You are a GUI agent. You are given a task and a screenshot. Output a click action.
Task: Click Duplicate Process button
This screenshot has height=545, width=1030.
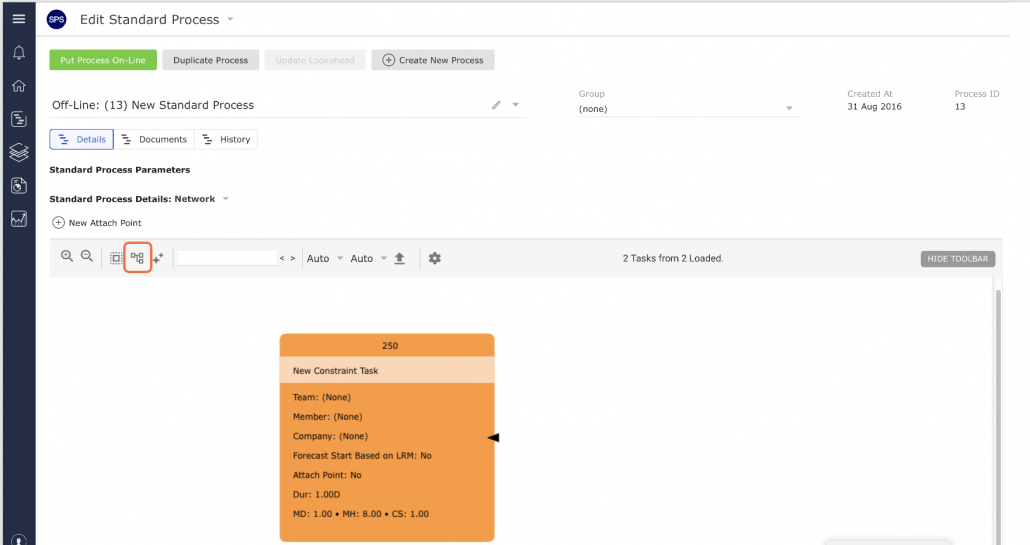211,60
